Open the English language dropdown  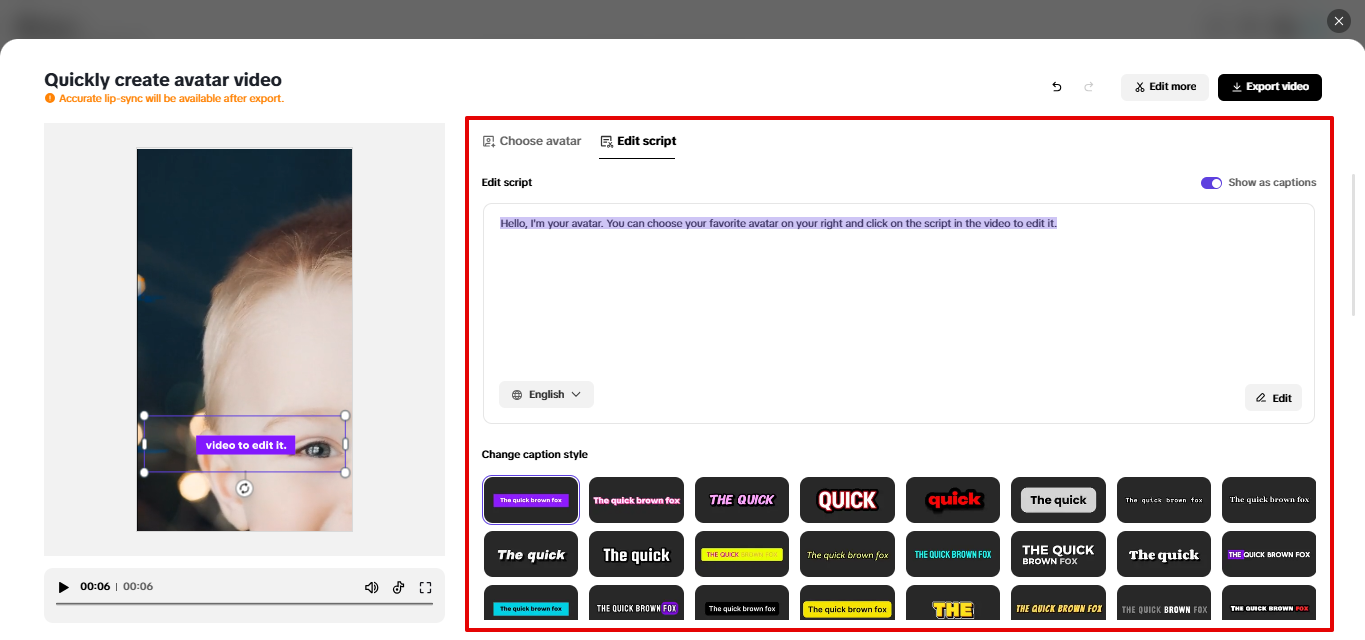coord(546,394)
